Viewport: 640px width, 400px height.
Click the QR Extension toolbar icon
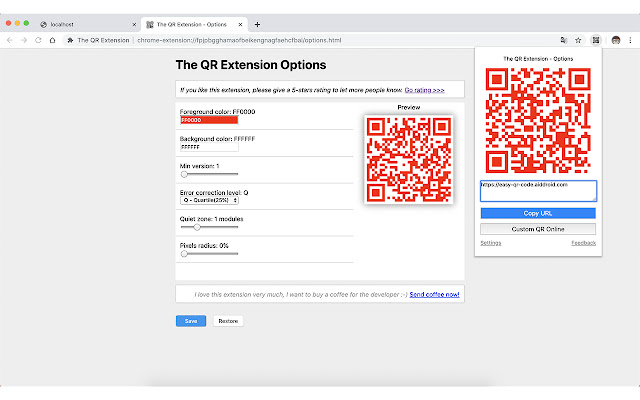pyautogui.click(x=596, y=40)
